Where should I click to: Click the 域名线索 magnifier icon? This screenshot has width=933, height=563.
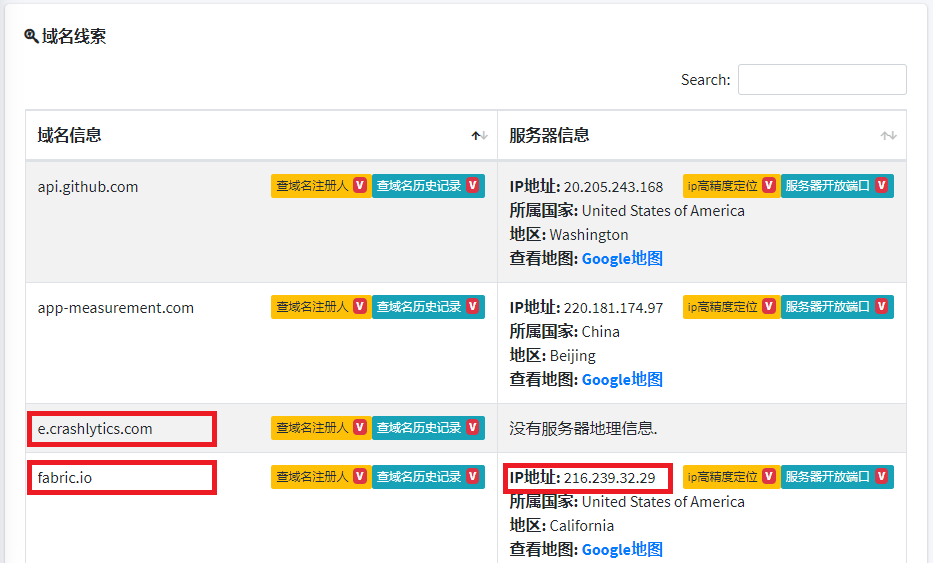click(x=31, y=36)
